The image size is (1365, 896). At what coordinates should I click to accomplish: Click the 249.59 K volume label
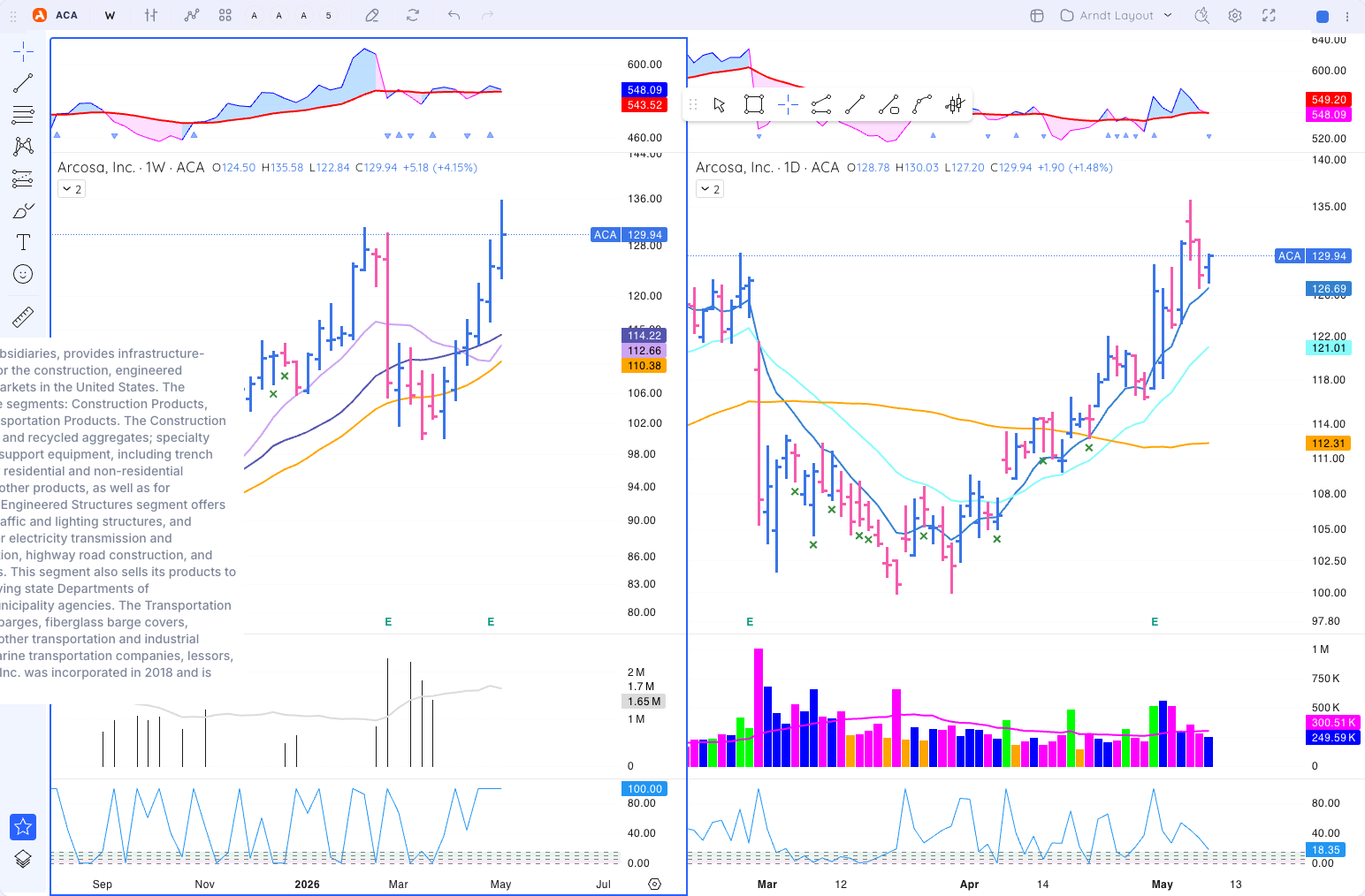tap(1334, 738)
